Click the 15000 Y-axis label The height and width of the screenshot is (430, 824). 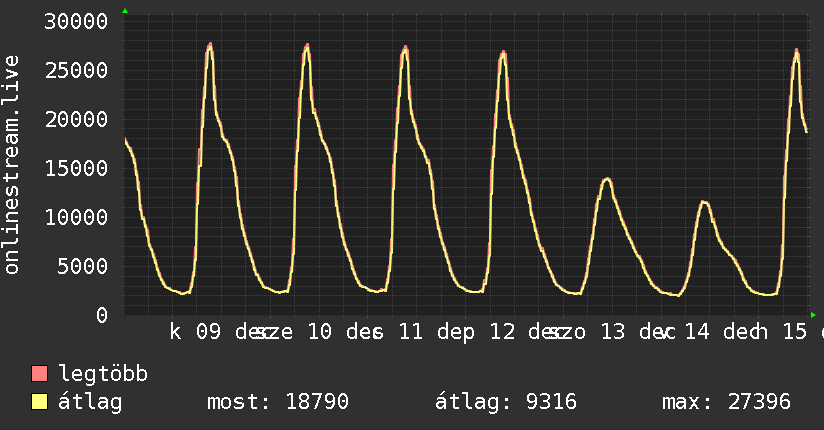76,168
